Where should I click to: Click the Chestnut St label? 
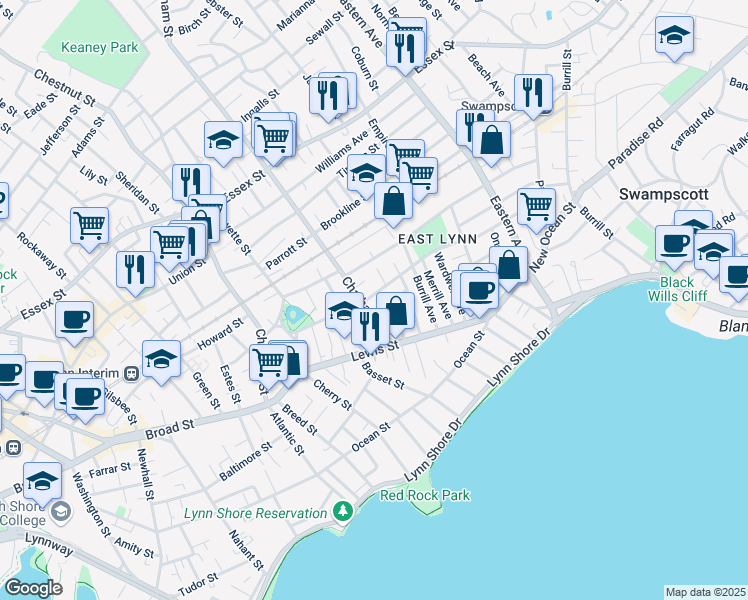coord(65,88)
